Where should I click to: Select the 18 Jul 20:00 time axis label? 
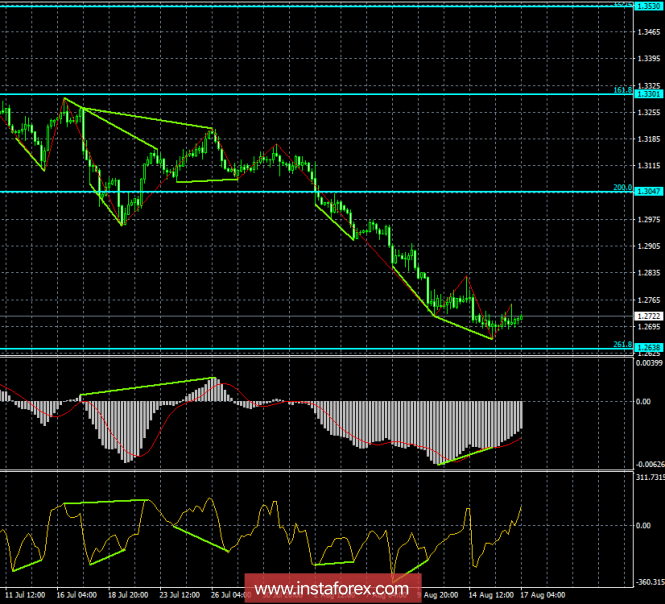[128, 595]
